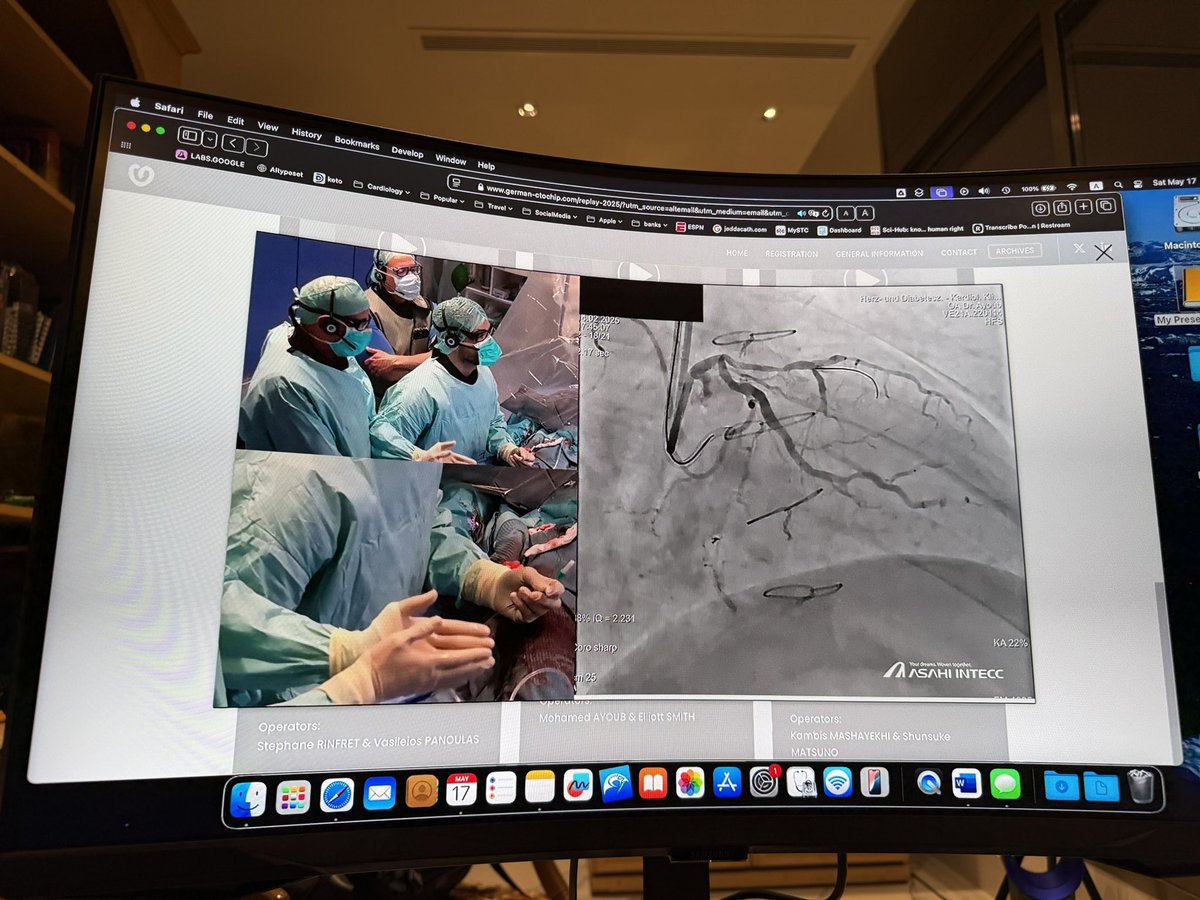This screenshot has height=900, width=1200.
Task: Open the Altypeset bookmark
Action: pyautogui.click(x=279, y=170)
